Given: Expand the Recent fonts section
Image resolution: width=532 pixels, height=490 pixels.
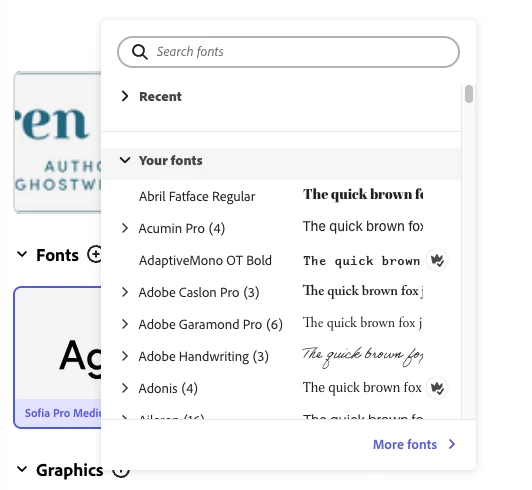Looking at the screenshot, I should [x=125, y=96].
